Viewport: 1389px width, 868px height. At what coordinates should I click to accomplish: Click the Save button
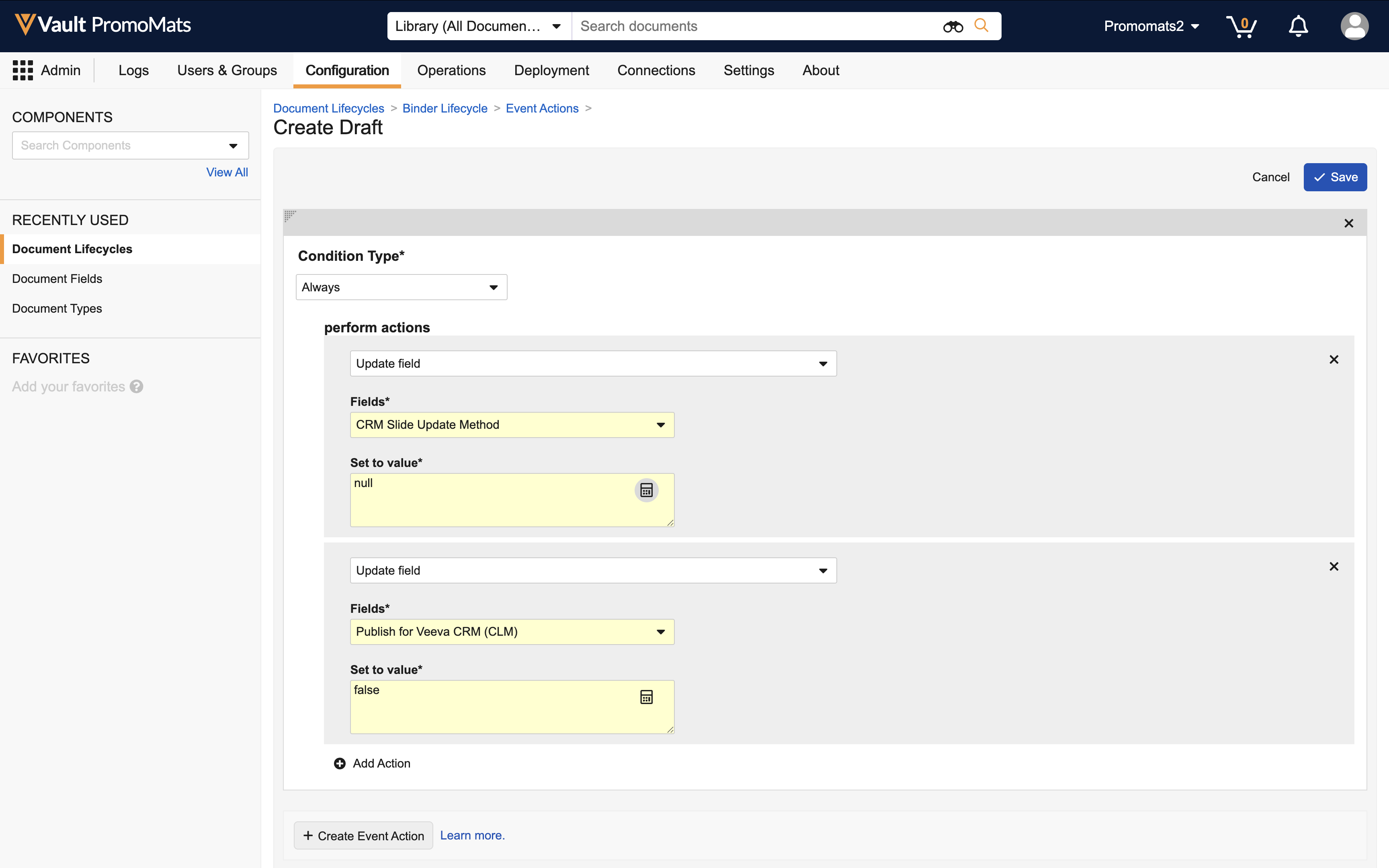point(1334,177)
